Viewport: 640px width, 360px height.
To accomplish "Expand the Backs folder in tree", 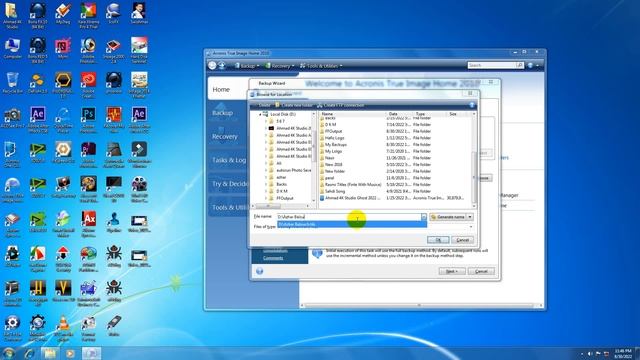I will [x=266, y=184].
